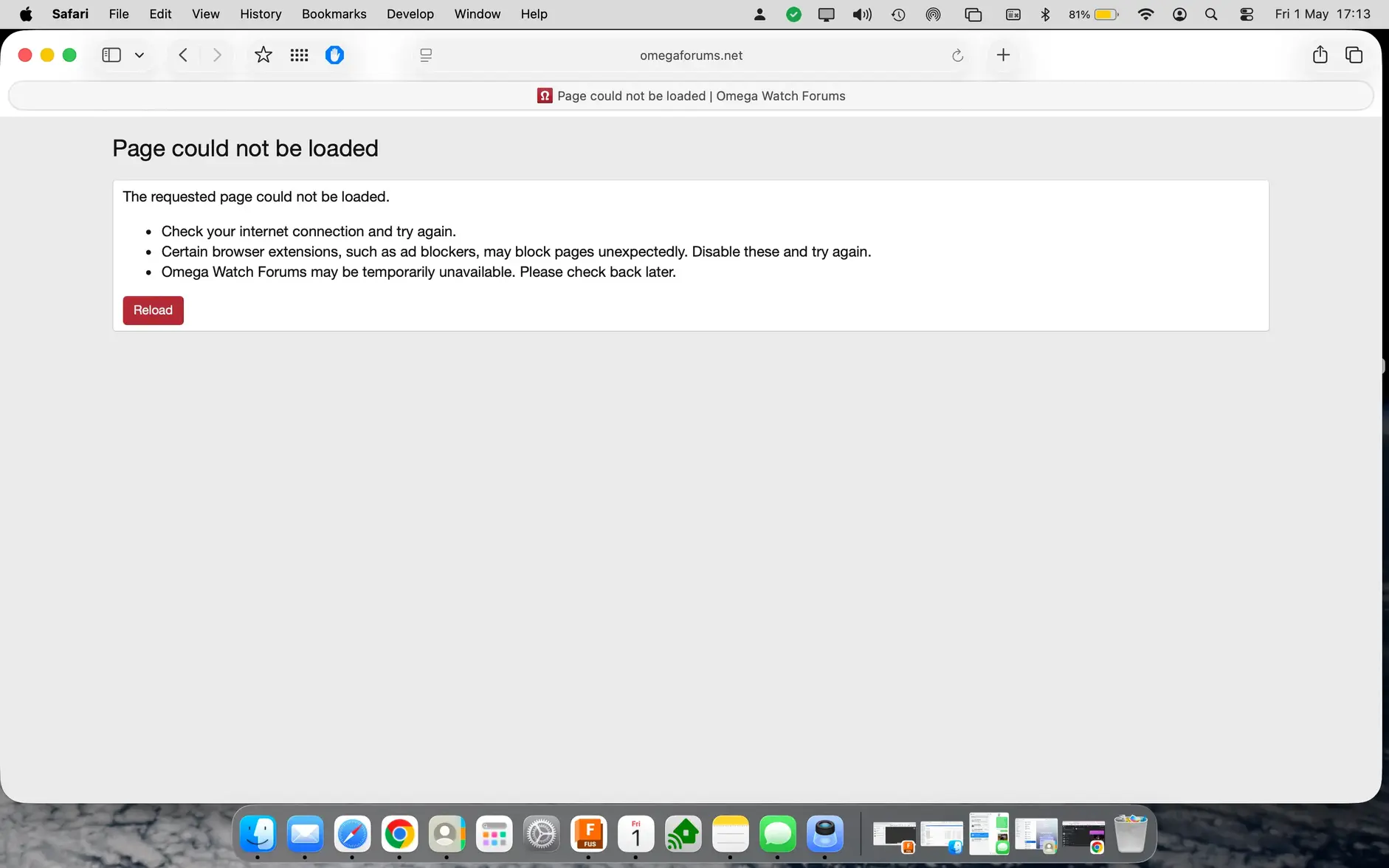The width and height of the screenshot is (1389, 868).
Task: Open Launchpad from the Dock
Action: pyautogui.click(x=494, y=834)
